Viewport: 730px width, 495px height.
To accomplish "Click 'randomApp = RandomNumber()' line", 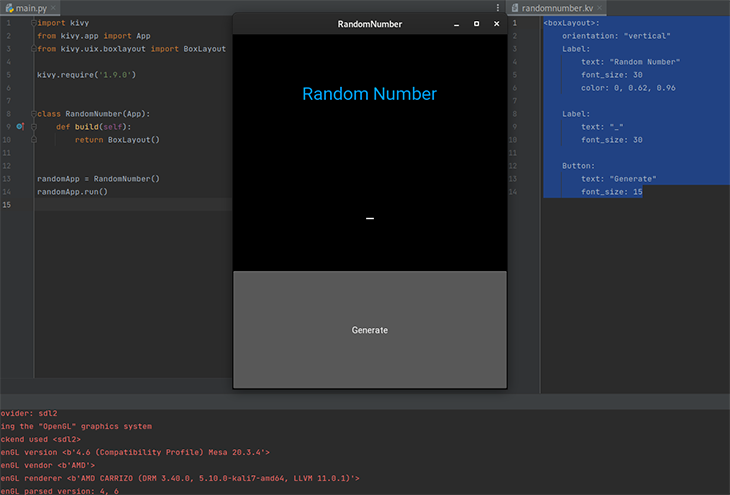I will pyautogui.click(x=98, y=179).
